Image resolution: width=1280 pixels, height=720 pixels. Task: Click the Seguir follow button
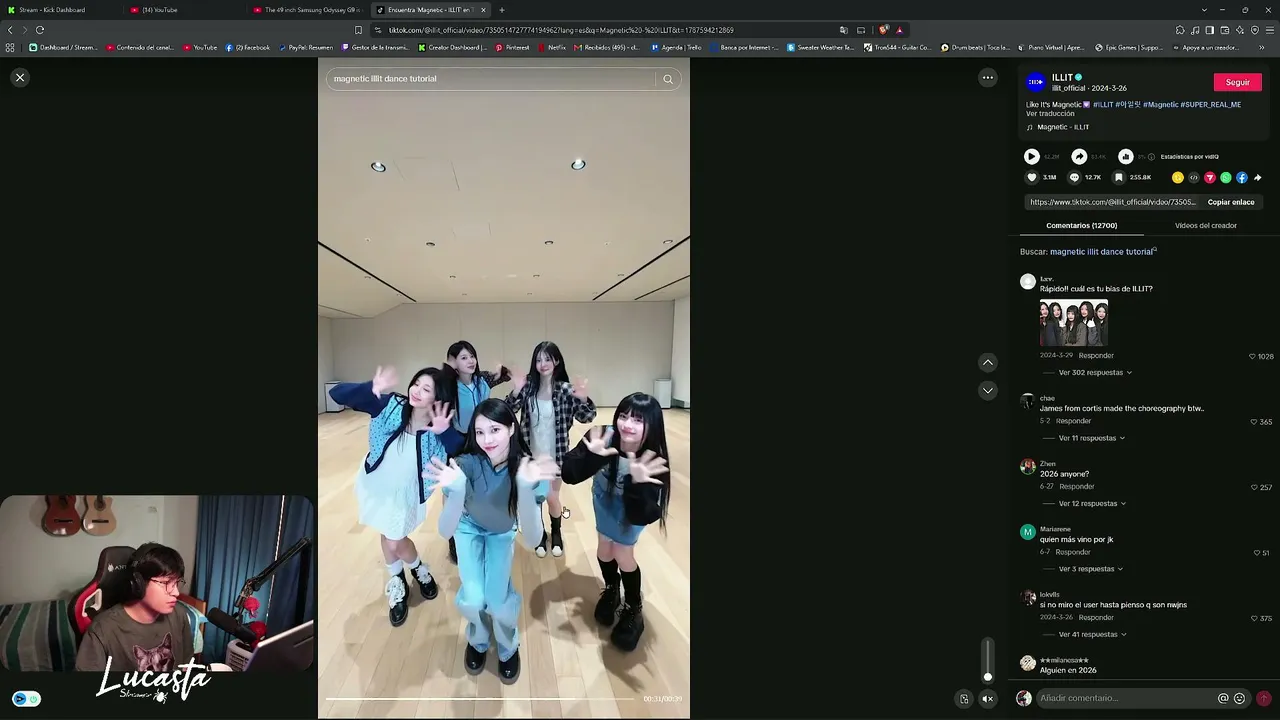tap(1238, 82)
